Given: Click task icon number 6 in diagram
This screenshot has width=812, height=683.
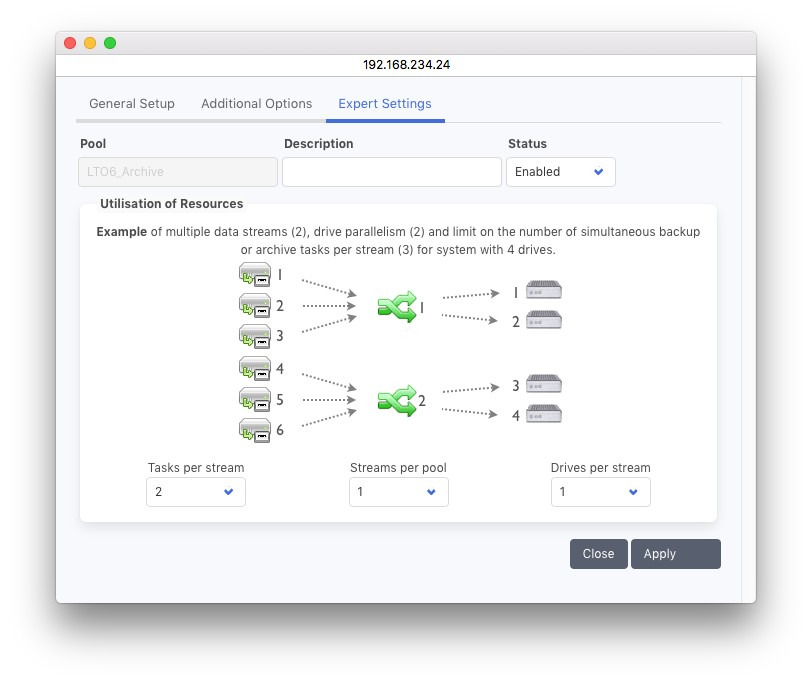Looking at the screenshot, I should click(255, 430).
